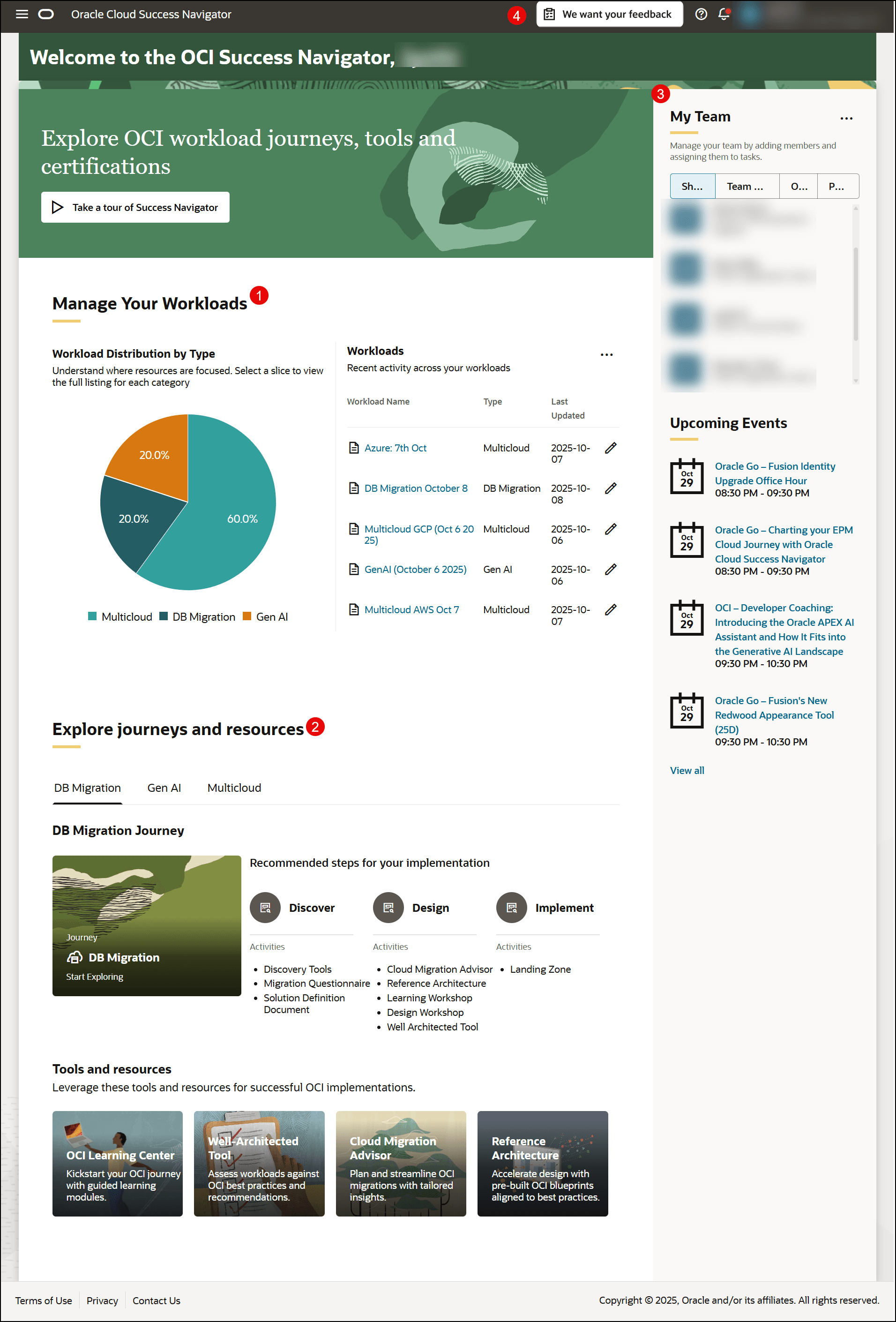Select the Discover step icon
Viewport: 896px width, 1322px height.
point(265,908)
